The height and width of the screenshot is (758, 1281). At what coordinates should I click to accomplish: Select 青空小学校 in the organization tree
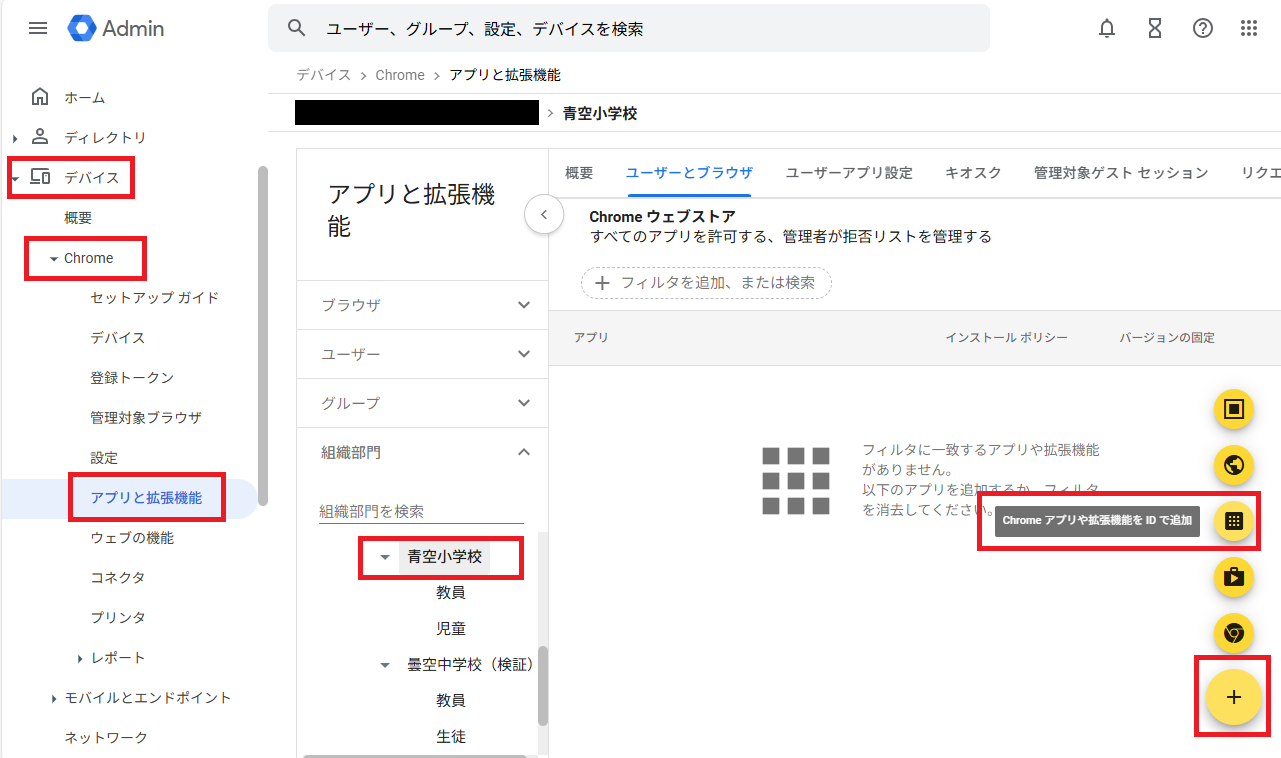coord(444,557)
